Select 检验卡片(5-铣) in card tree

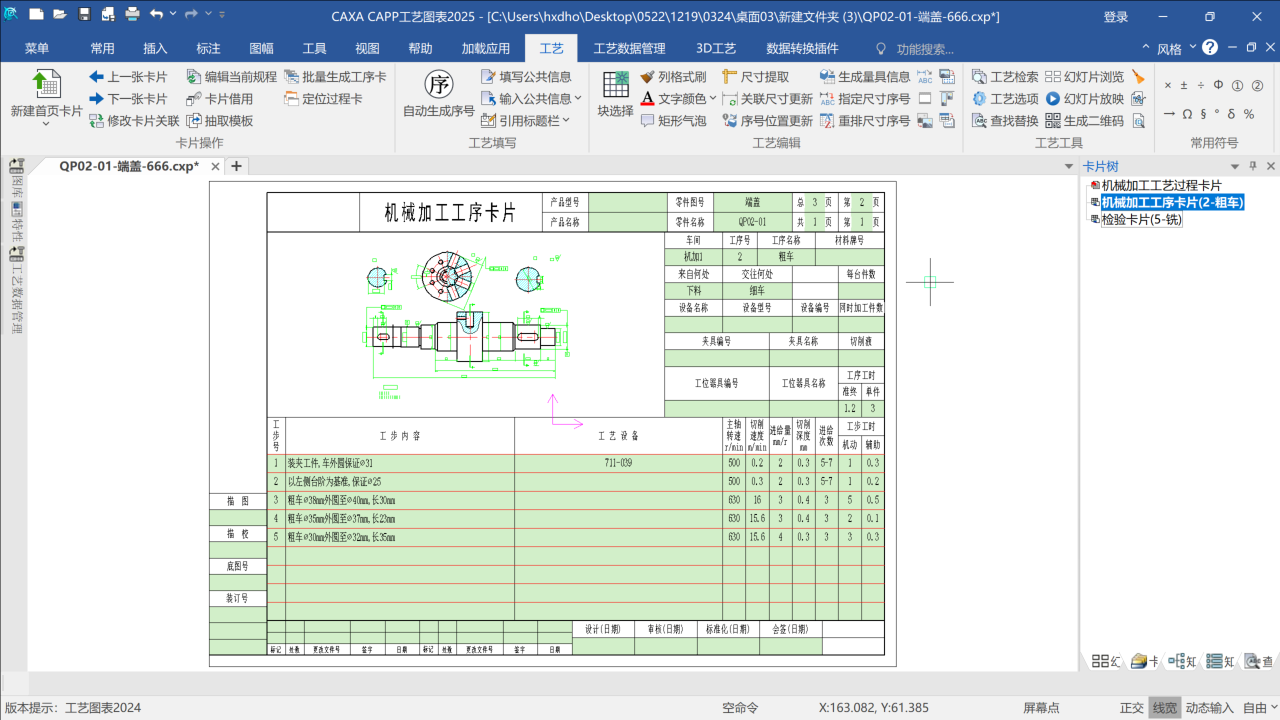point(1141,220)
